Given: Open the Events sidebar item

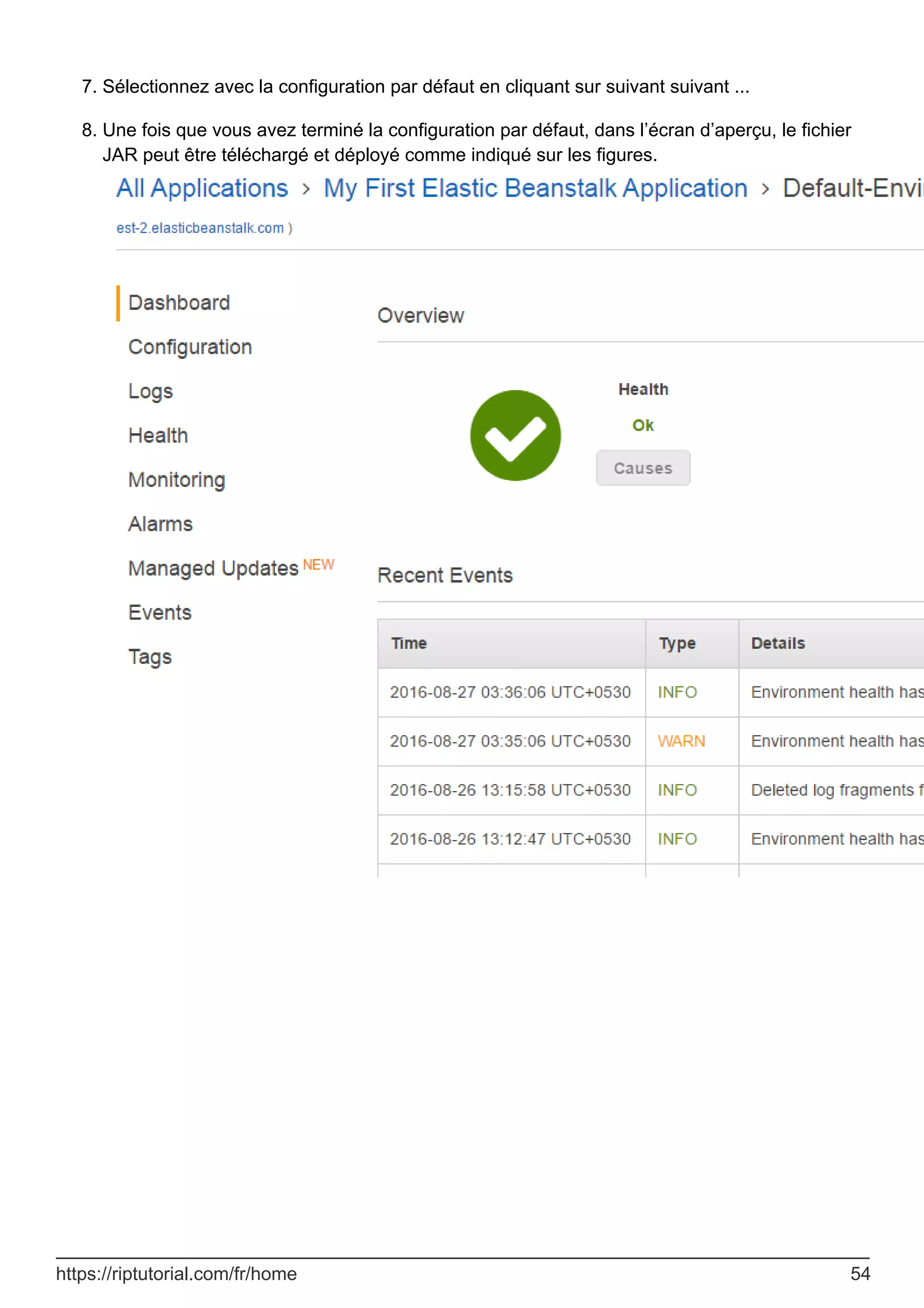Looking at the screenshot, I should (160, 612).
